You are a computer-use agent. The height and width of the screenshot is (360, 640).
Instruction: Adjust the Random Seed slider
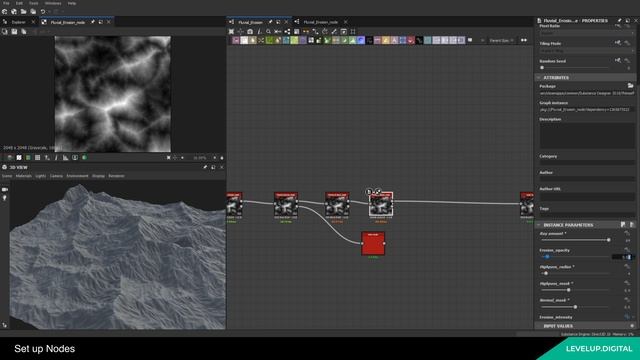[575, 68]
